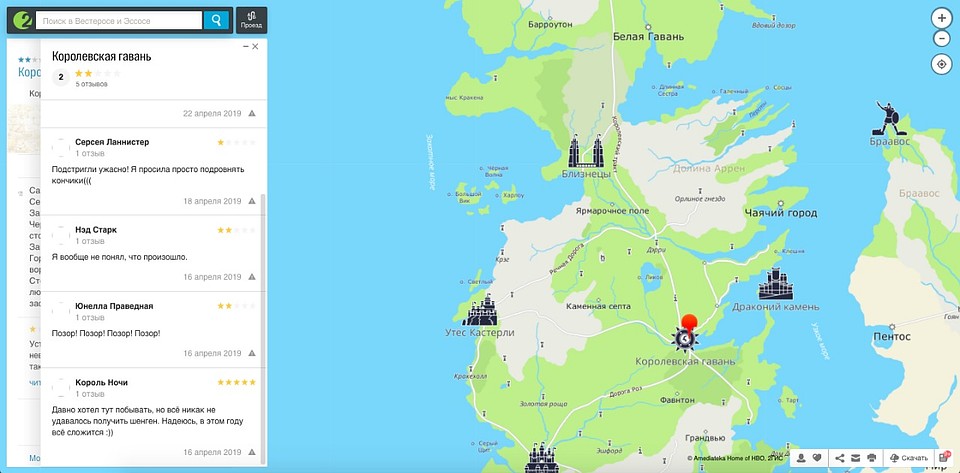Click the castle icon at the map bottom edge
Image resolution: width=960 pixels, height=473 pixels.
[x=542, y=456]
